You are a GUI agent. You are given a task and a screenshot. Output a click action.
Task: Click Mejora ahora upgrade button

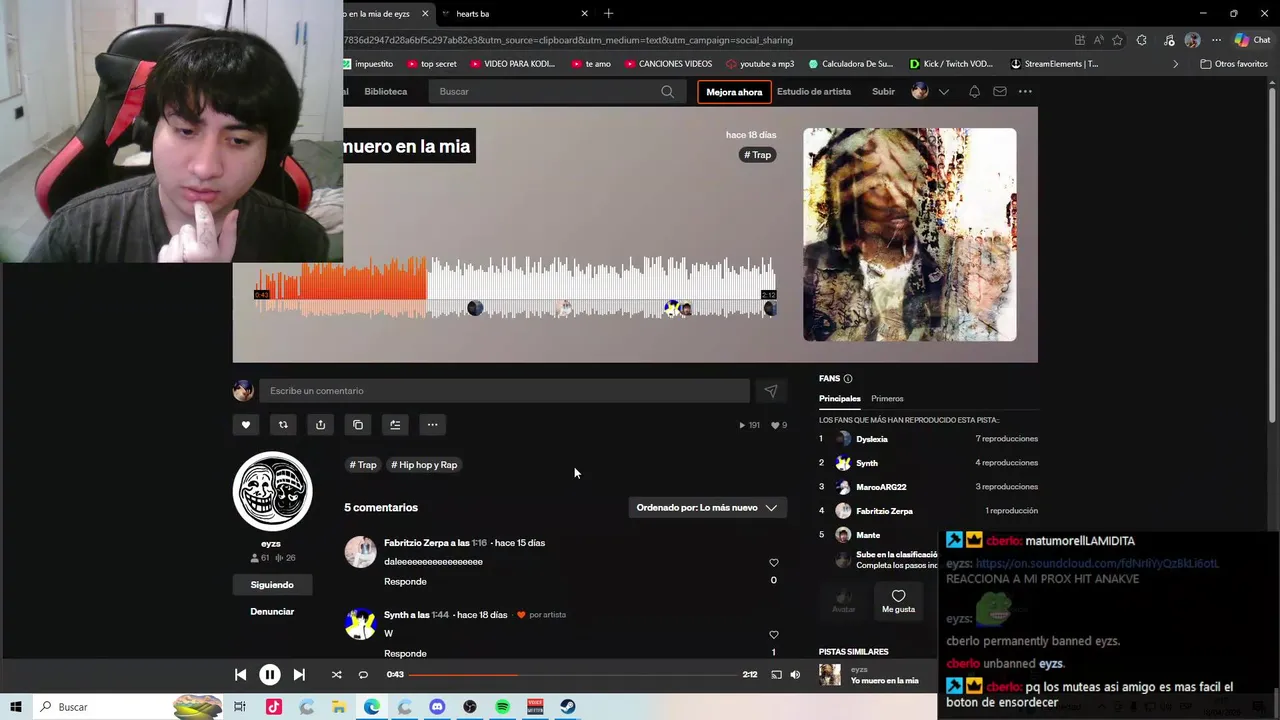coord(734,92)
